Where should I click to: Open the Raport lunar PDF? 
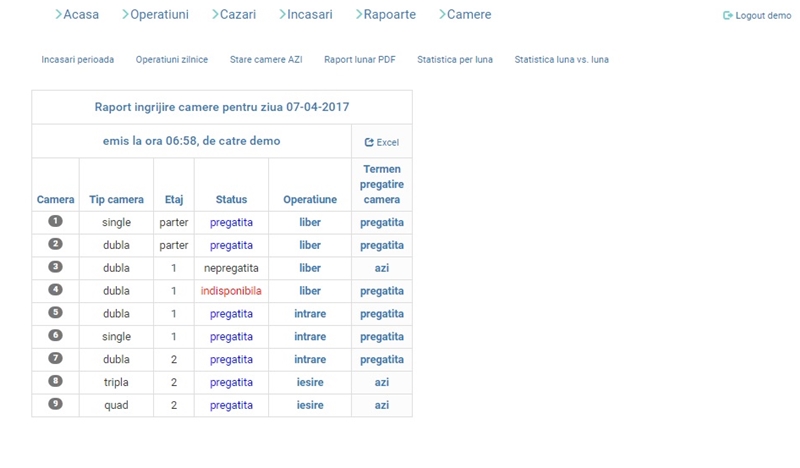point(360,60)
